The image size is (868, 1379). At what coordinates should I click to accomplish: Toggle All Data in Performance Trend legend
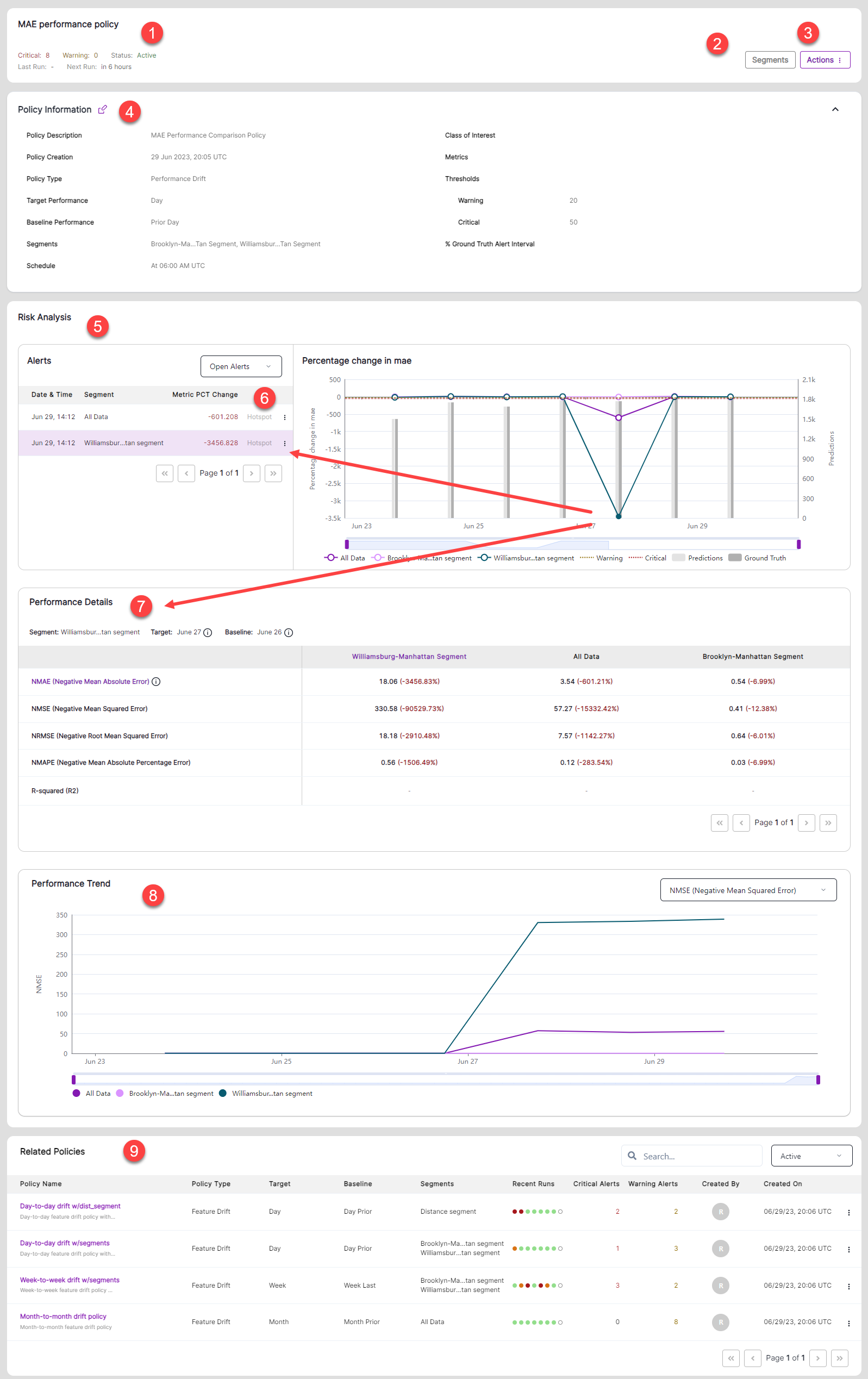coord(92,1093)
